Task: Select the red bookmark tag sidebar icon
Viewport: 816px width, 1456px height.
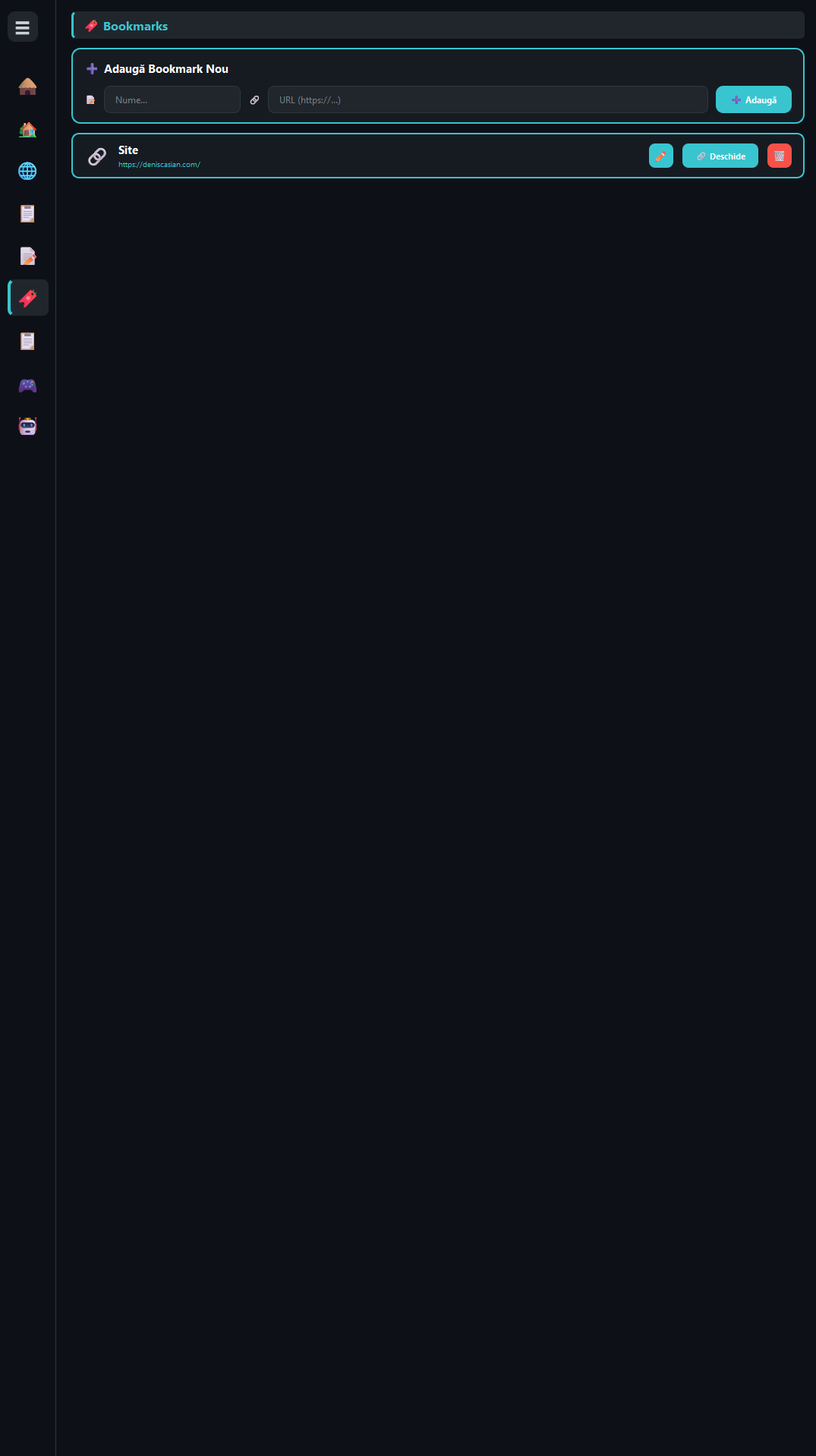Action: 28,298
